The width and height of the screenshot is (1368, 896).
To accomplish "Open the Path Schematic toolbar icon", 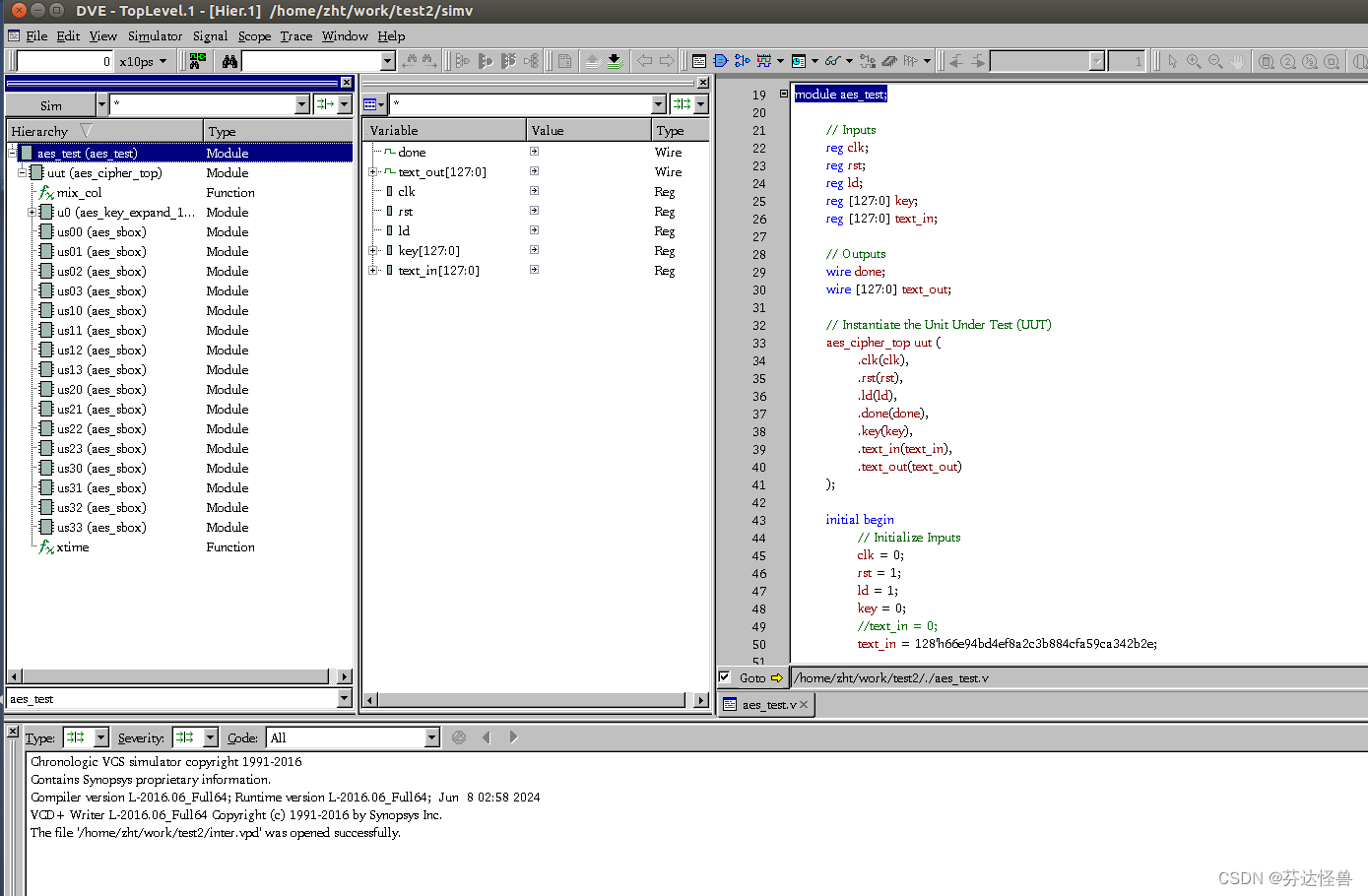I will (x=743, y=60).
